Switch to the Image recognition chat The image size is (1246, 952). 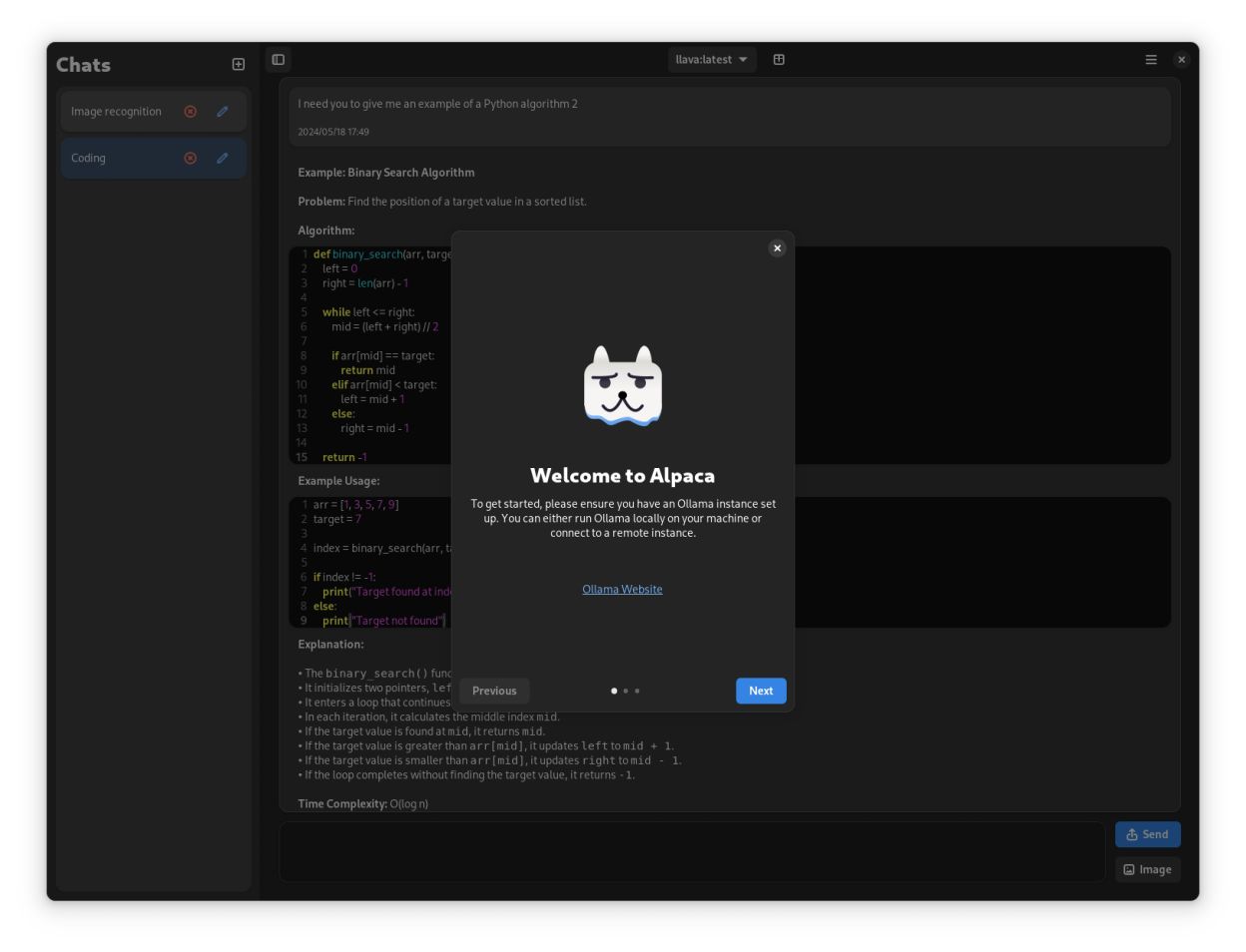pyautogui.click(x=117, y=111)
